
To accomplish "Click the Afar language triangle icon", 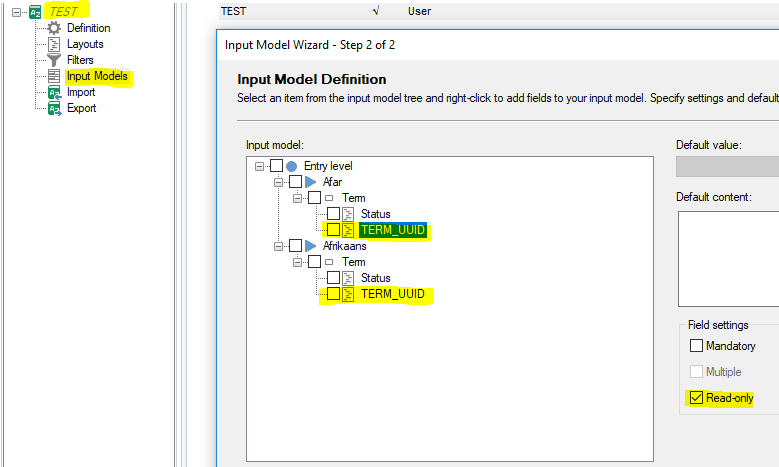I will coord(310,182).
